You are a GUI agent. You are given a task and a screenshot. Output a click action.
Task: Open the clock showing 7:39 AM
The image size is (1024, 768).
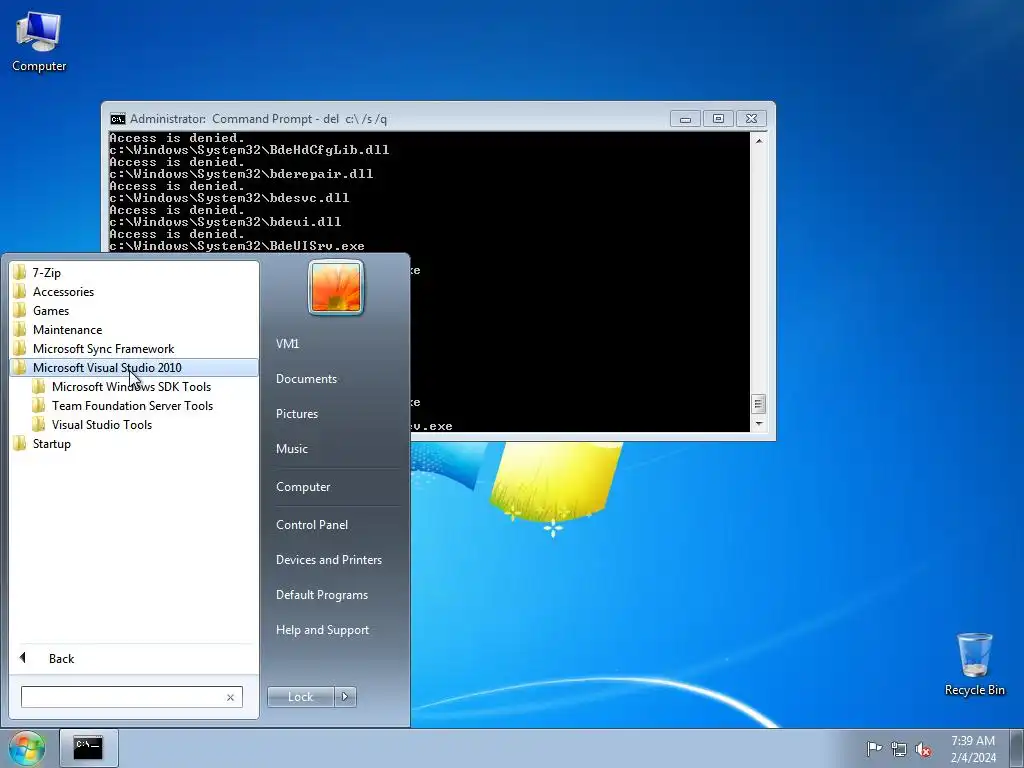click(972, 749)
